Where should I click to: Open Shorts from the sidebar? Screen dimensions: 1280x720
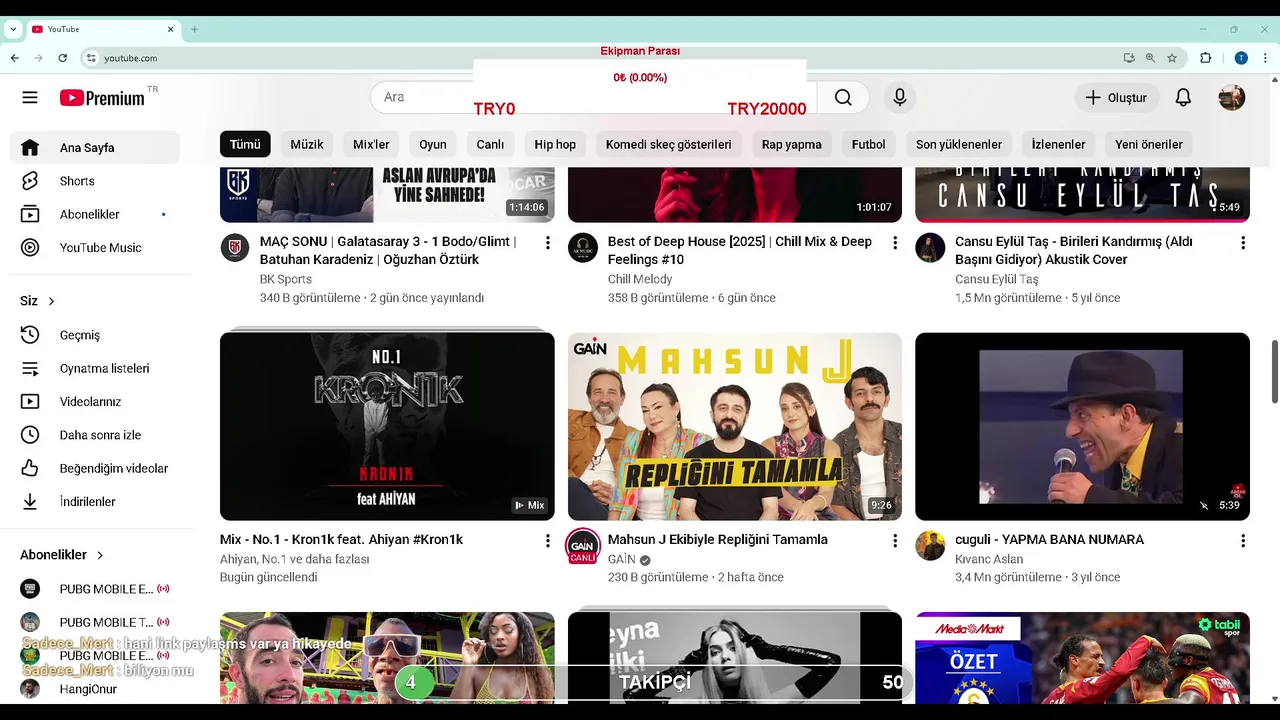pyautogui.click(x=95, y=181)
